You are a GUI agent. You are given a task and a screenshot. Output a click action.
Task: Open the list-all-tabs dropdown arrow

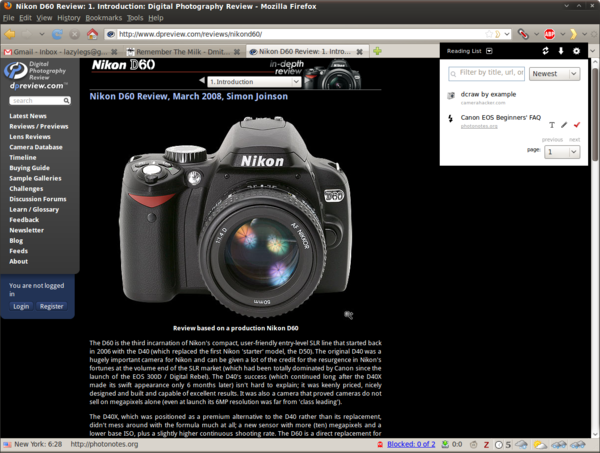[592, 51]
